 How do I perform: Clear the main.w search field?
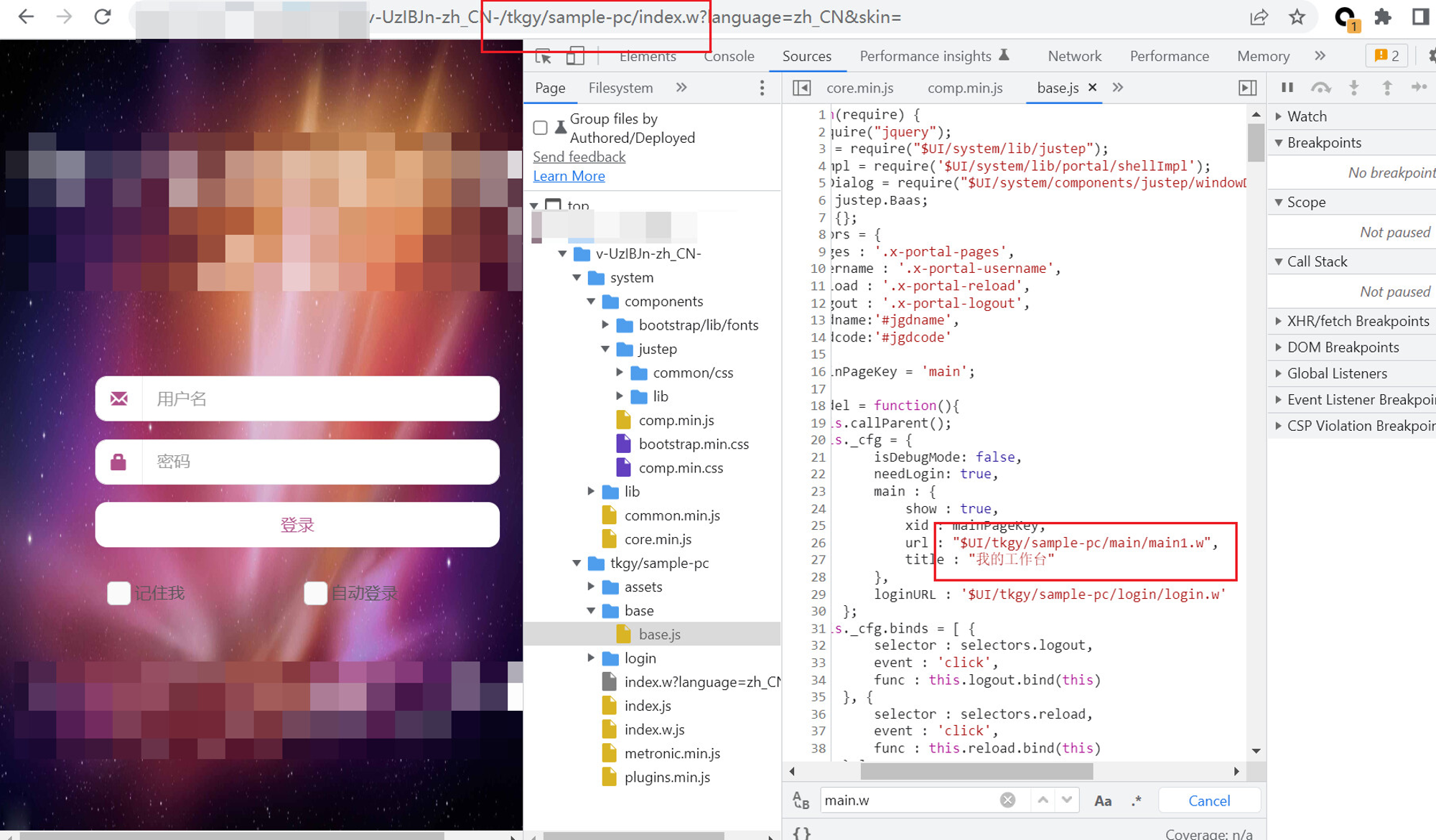click(1008, 800)
